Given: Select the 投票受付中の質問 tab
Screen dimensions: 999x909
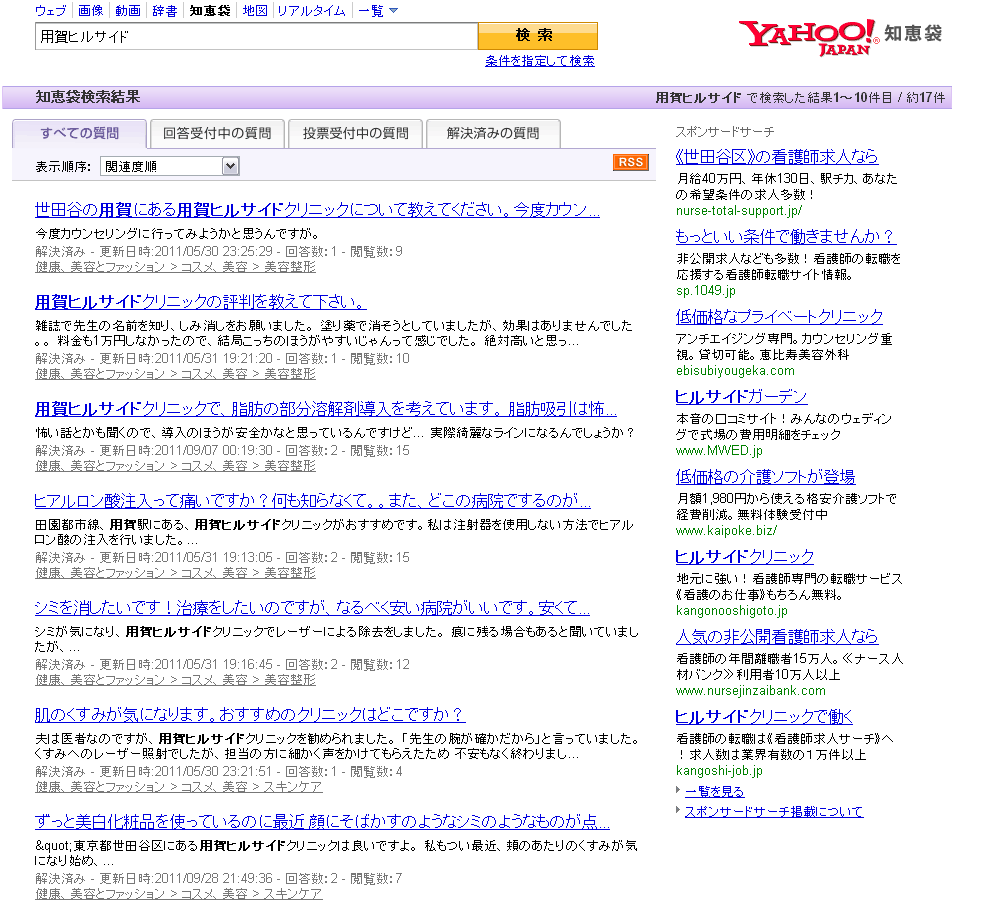Looking at the screenshot, I should tap(356, 133).
